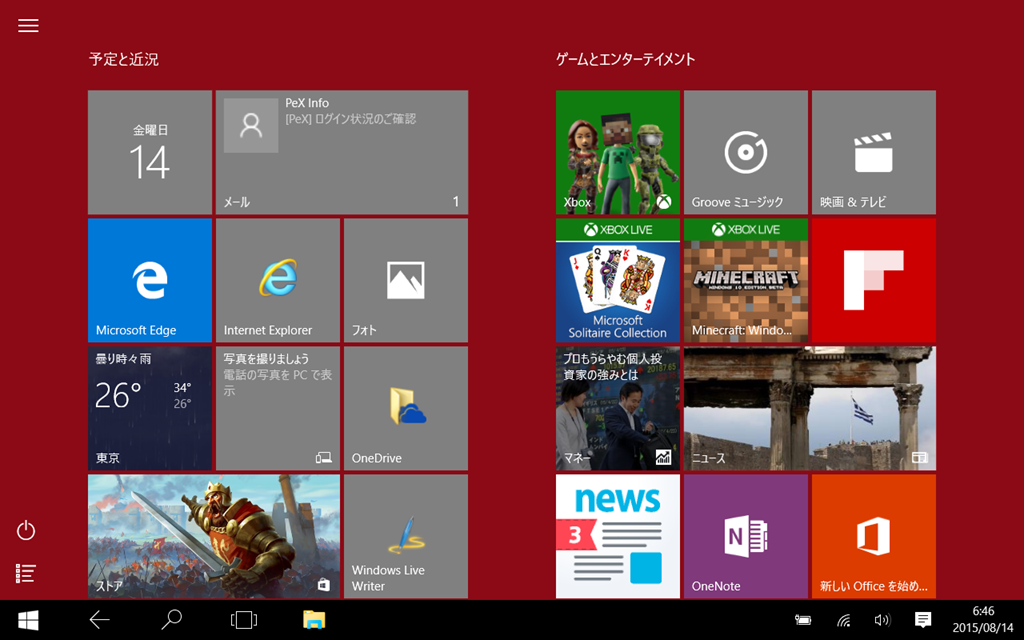Open the ストア store tile

pyautogui.click(x=214, y=536)
